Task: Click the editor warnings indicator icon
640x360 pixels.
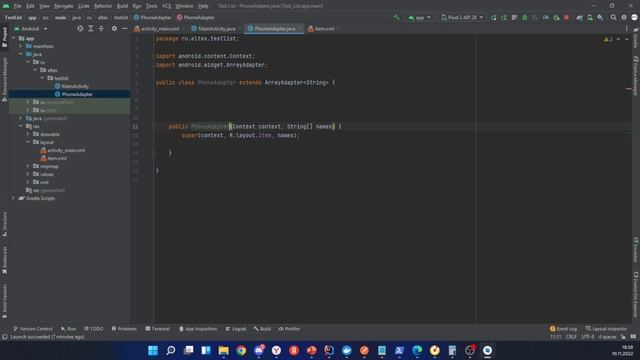Action: tap(608, 39)
